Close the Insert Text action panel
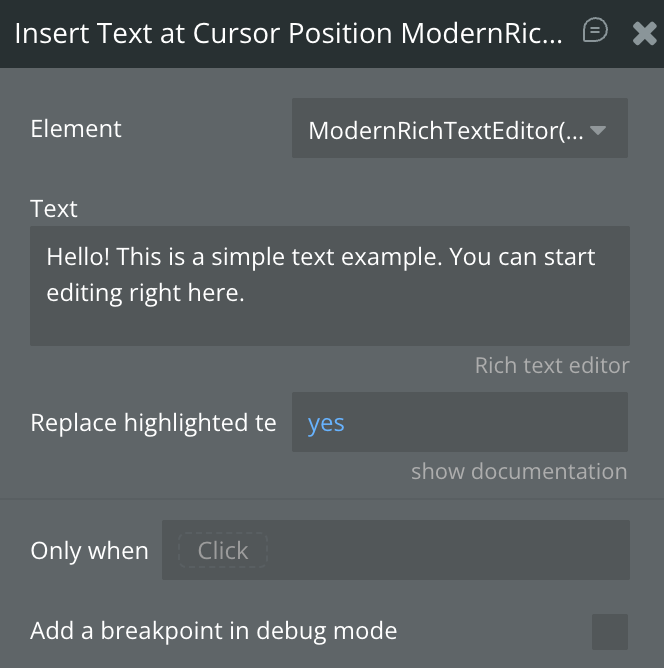 (644, 34)
